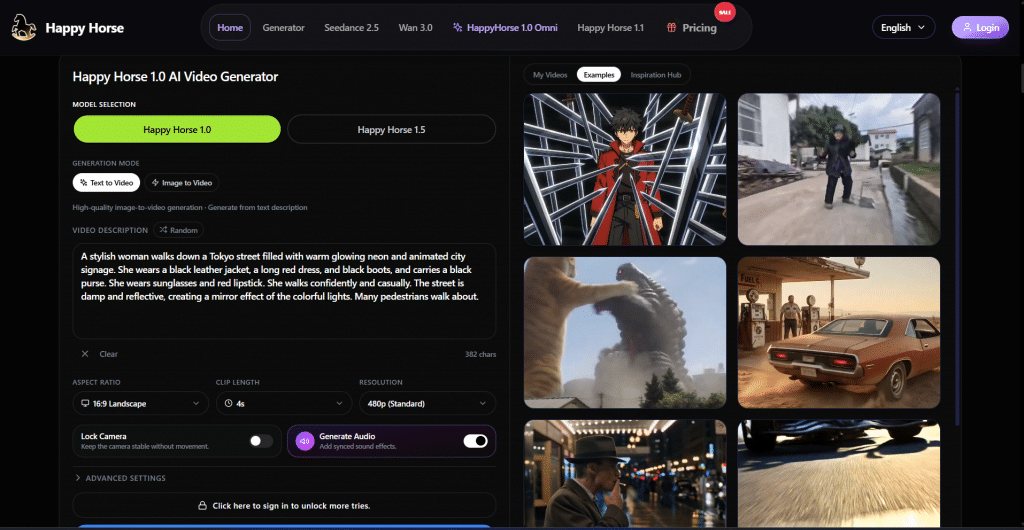Switch to the My Videos tab
Image resolution: width=1024 pixels, height=530 pixels.
[550, 75]
